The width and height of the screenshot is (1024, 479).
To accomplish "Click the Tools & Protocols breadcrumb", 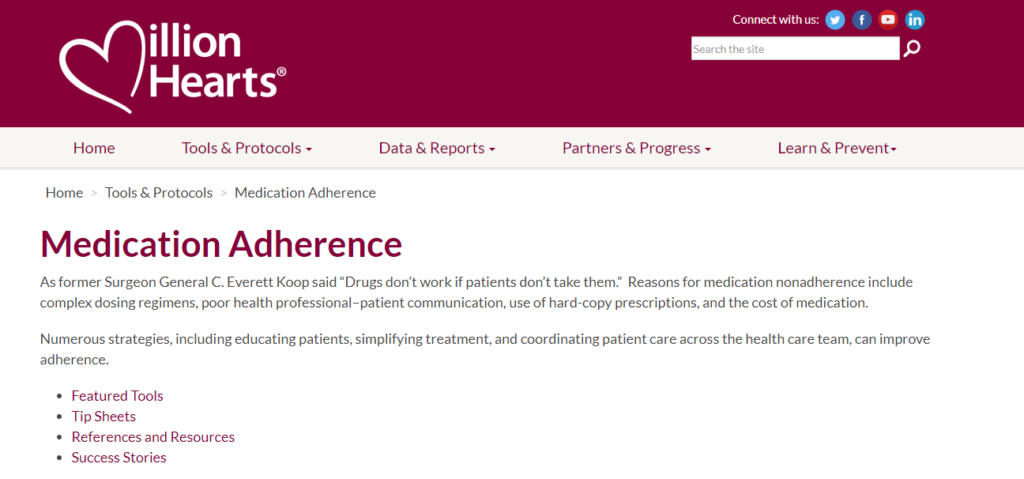I will coord(159,193).
